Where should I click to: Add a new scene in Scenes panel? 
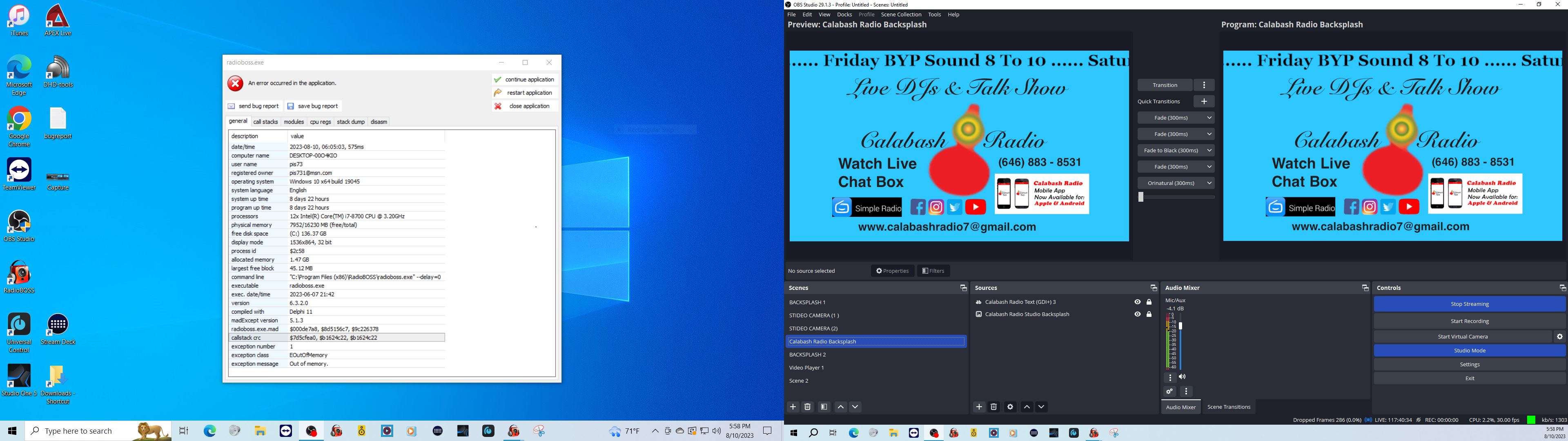pyautogui.click(x=793, y=407)
